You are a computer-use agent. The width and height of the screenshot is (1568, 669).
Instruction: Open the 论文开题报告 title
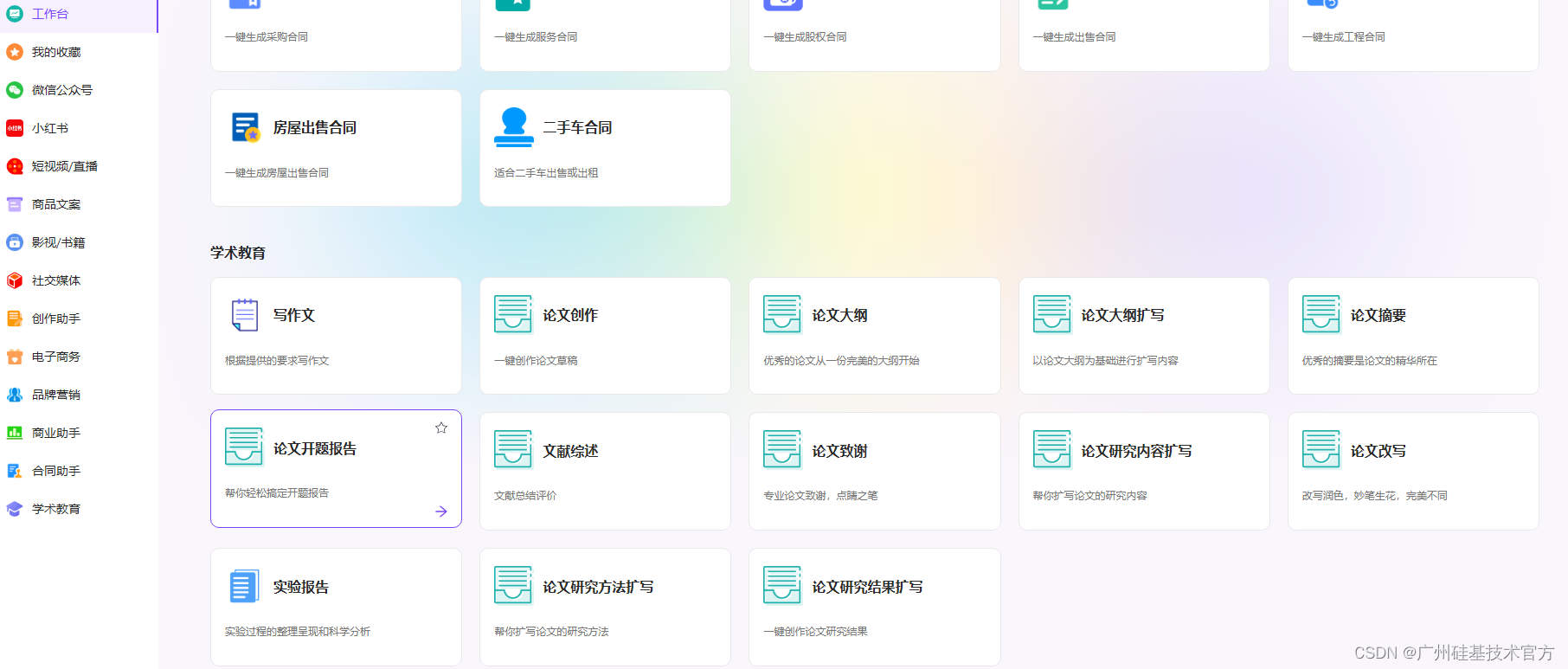click(x=315, y=448)
